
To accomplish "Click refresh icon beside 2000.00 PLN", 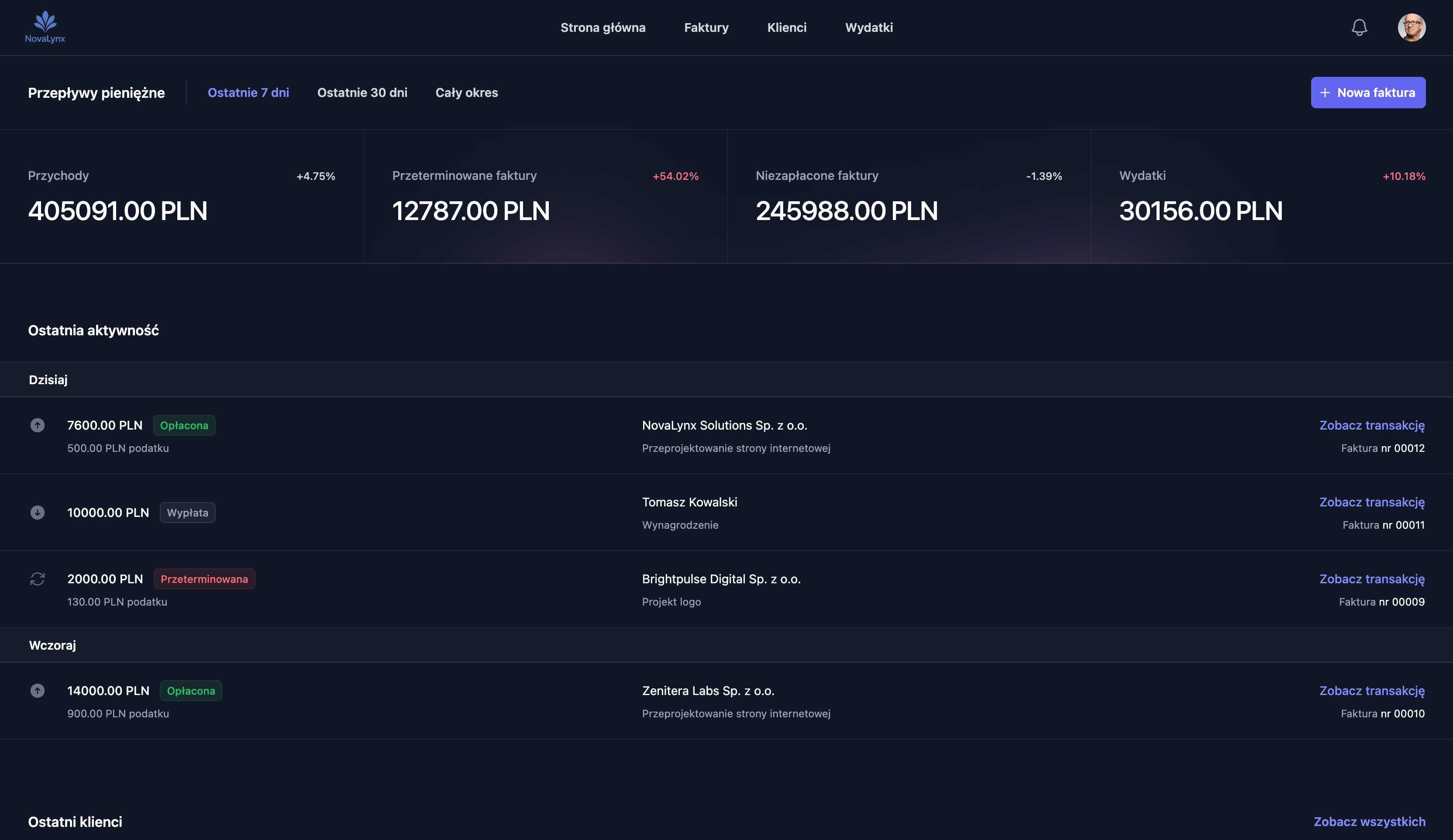I will tap(38, 579).
